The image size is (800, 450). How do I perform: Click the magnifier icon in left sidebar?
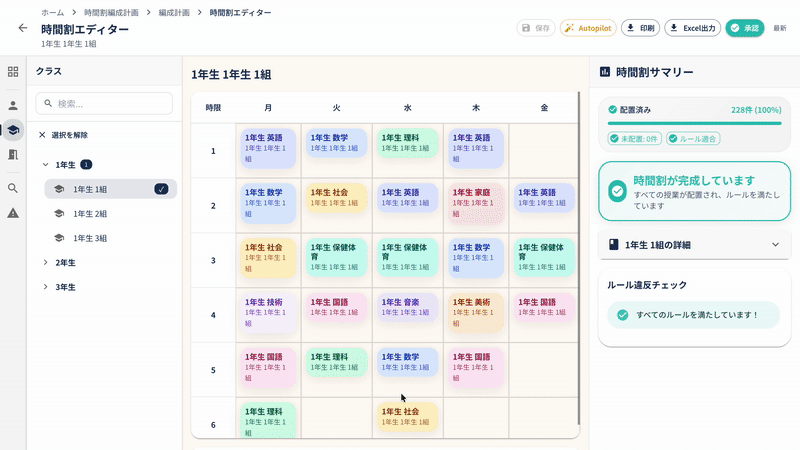tap(13, 188)
